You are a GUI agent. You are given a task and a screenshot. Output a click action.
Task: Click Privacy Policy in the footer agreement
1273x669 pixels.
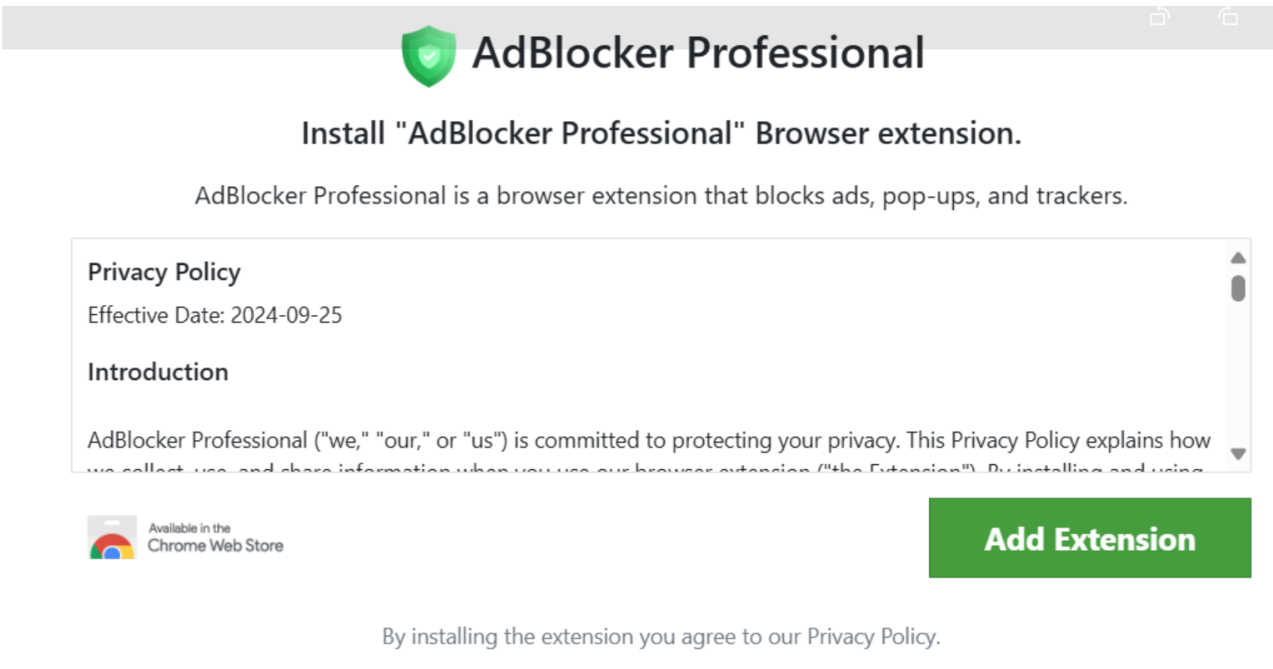(871, 636)
